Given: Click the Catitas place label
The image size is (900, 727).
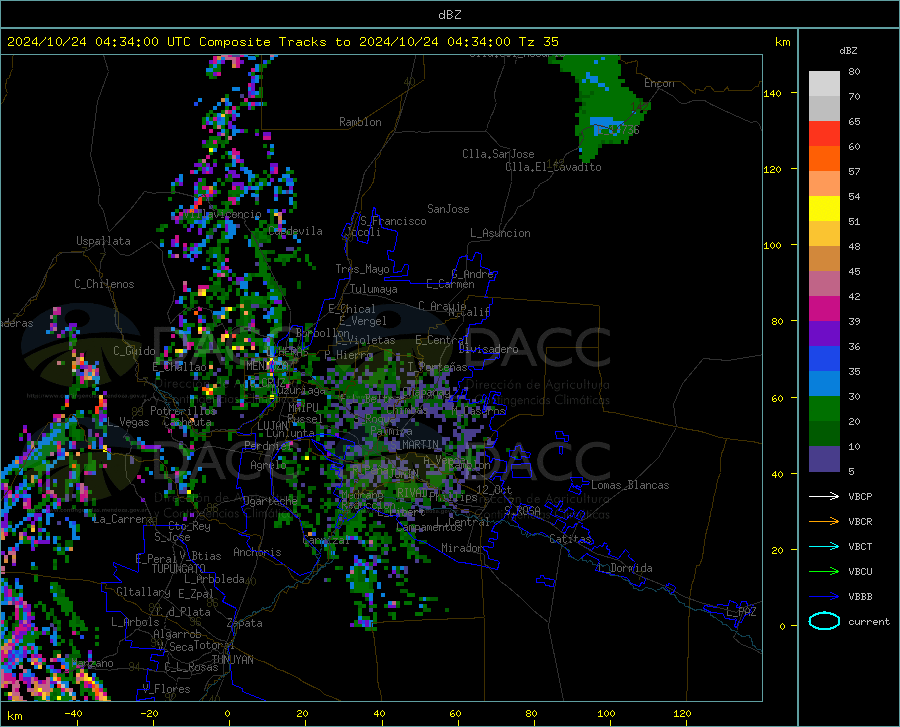Looking at the screenshot, I should [571, 539].
